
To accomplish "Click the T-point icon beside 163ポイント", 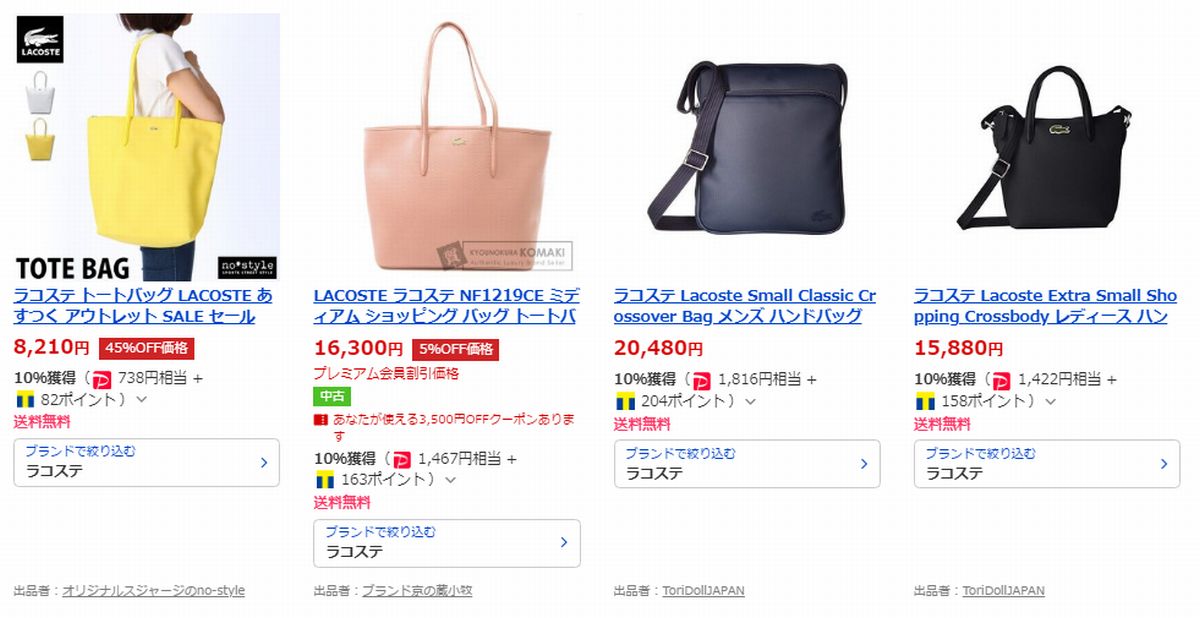I will pyautogui.click(x=325, y=479).
